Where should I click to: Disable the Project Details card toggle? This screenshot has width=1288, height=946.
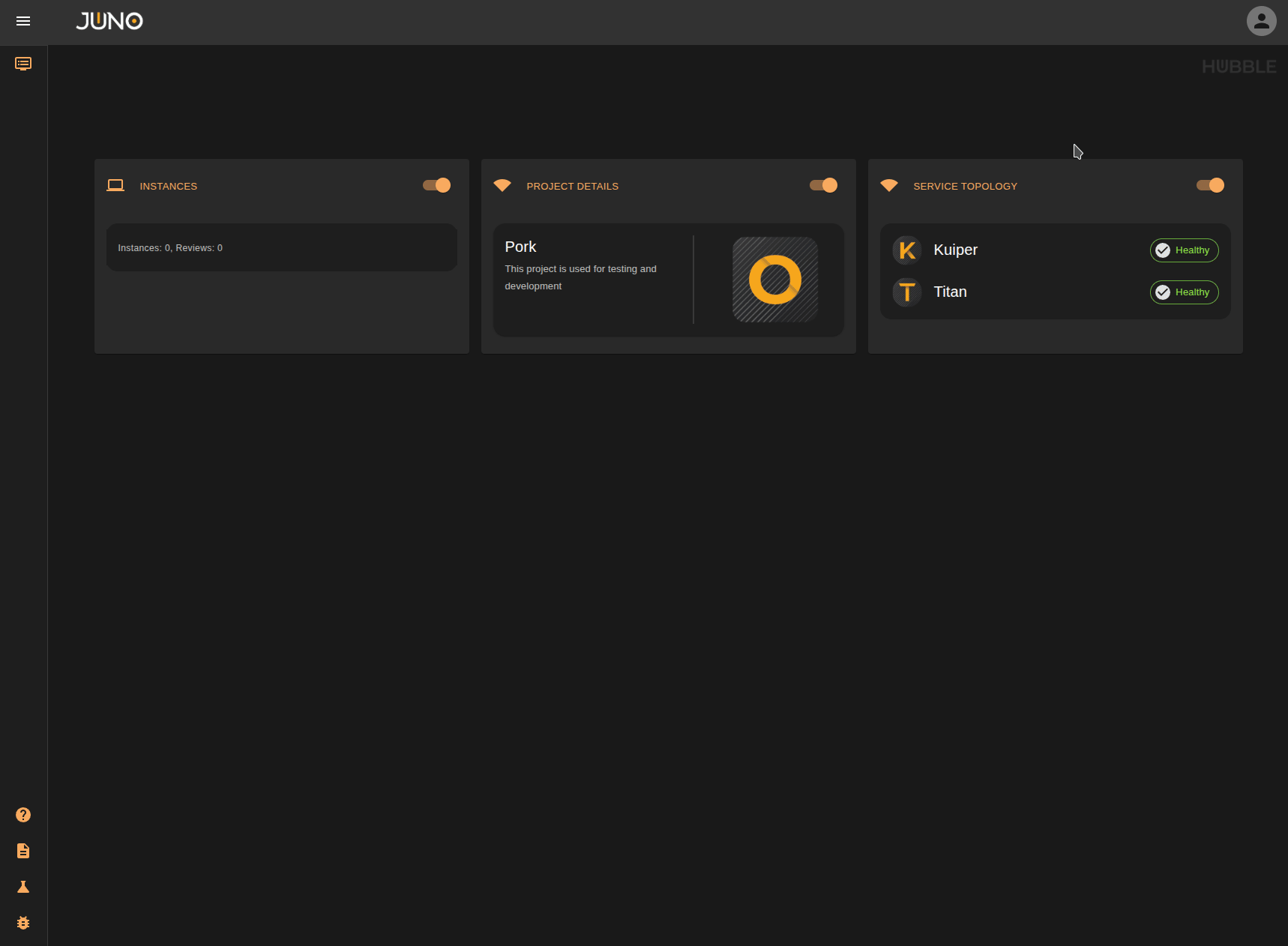point(823,185)
